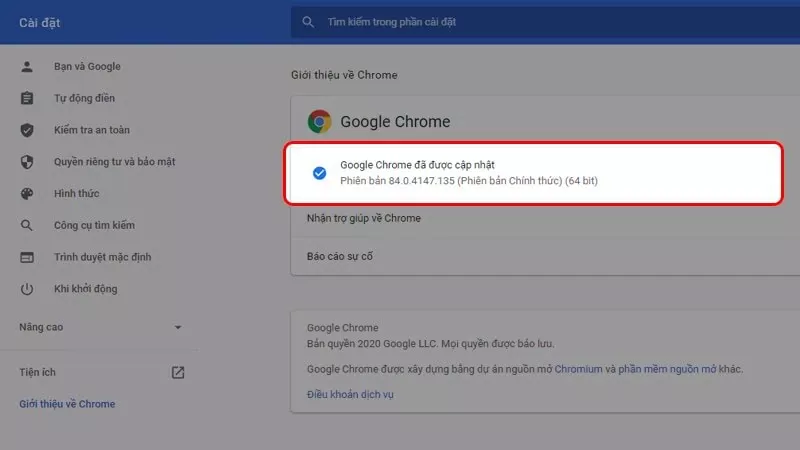Select Giới thiệu về Chrome sidebar link

(67, 404)
